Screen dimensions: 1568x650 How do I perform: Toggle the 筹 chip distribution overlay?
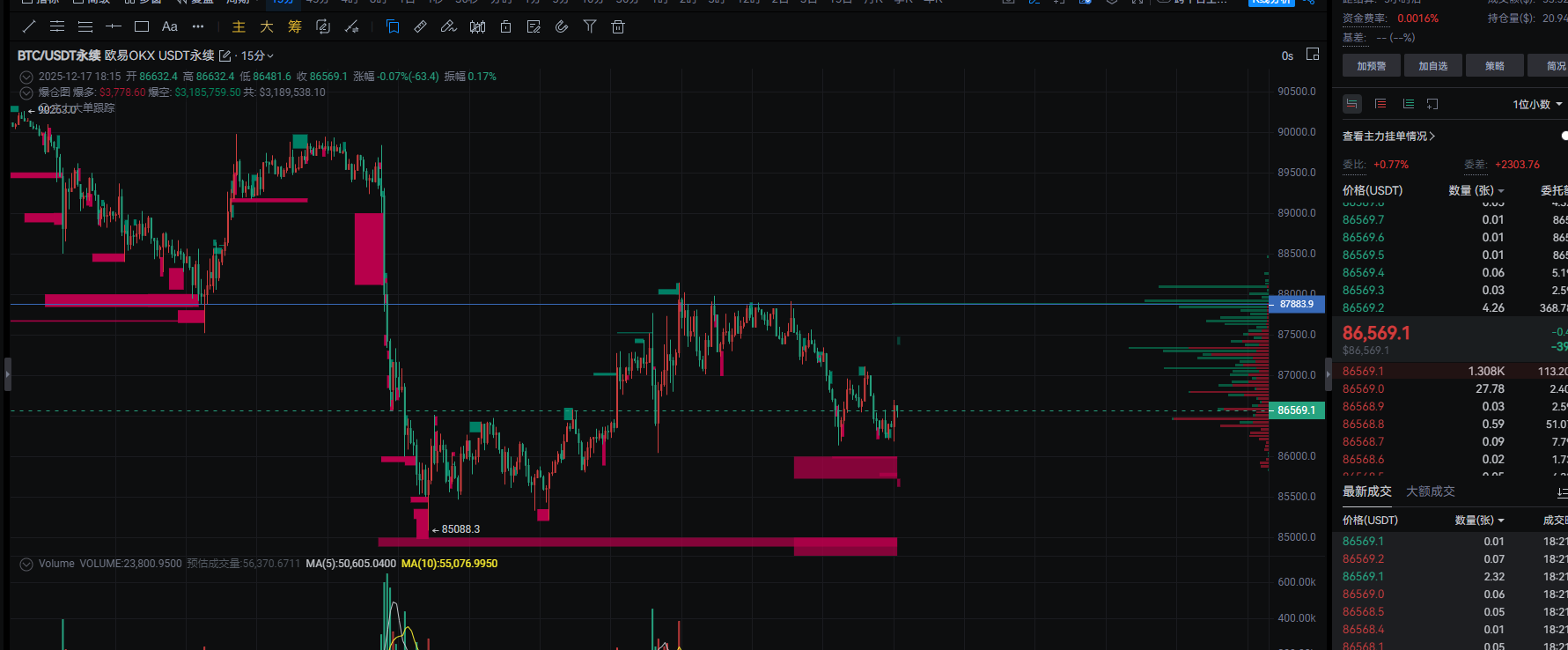tap(295, 26)
